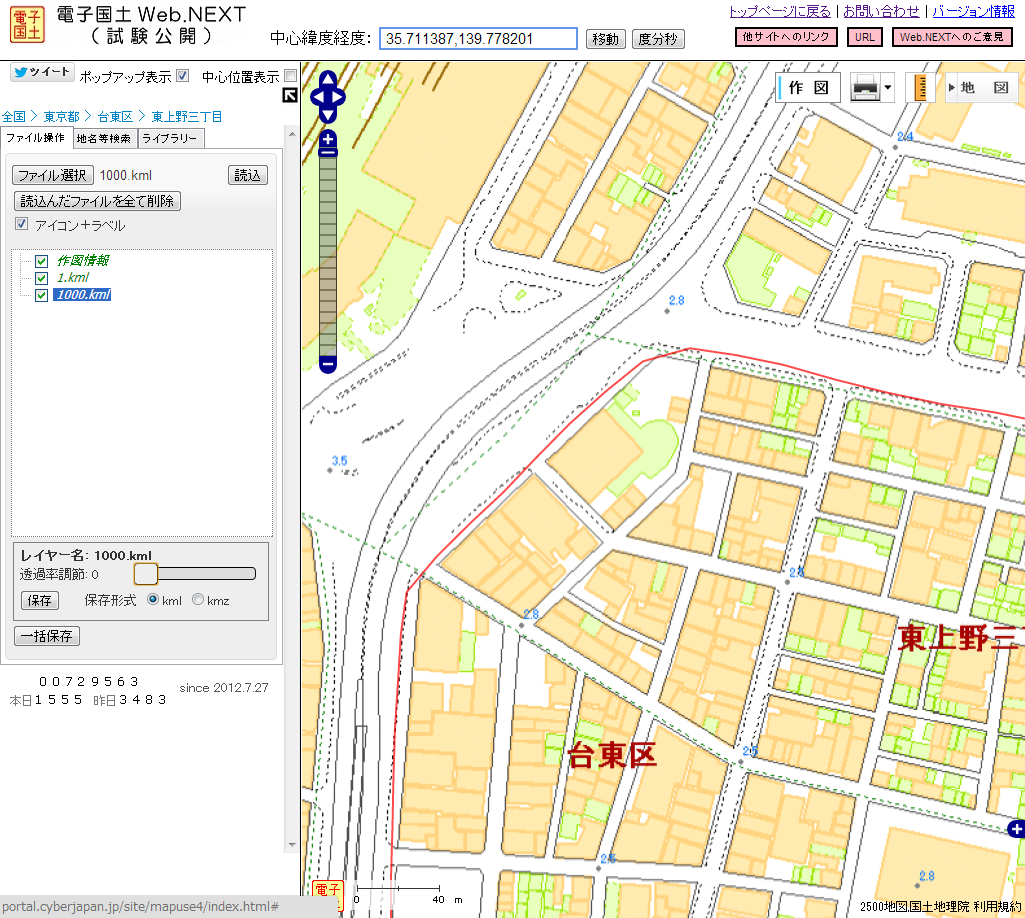Click the Twitter ツイート button
This screenshot has height=918, width=1025.
click(x=41, y=73)
